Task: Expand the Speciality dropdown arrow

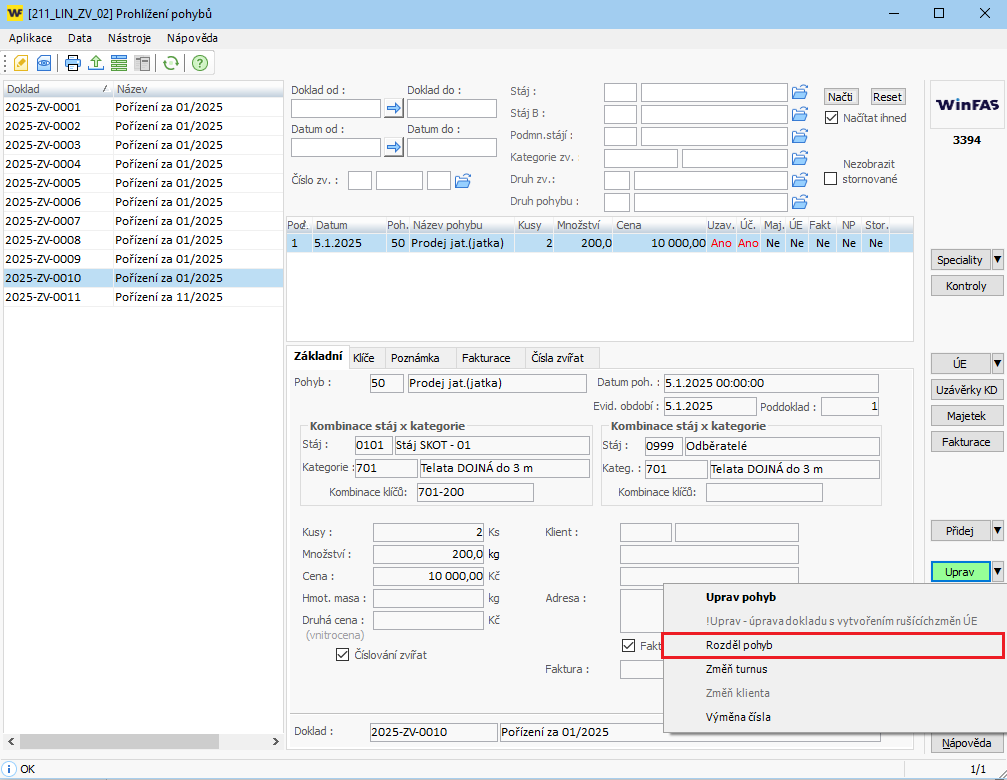Action: click(x=997, y=260)
